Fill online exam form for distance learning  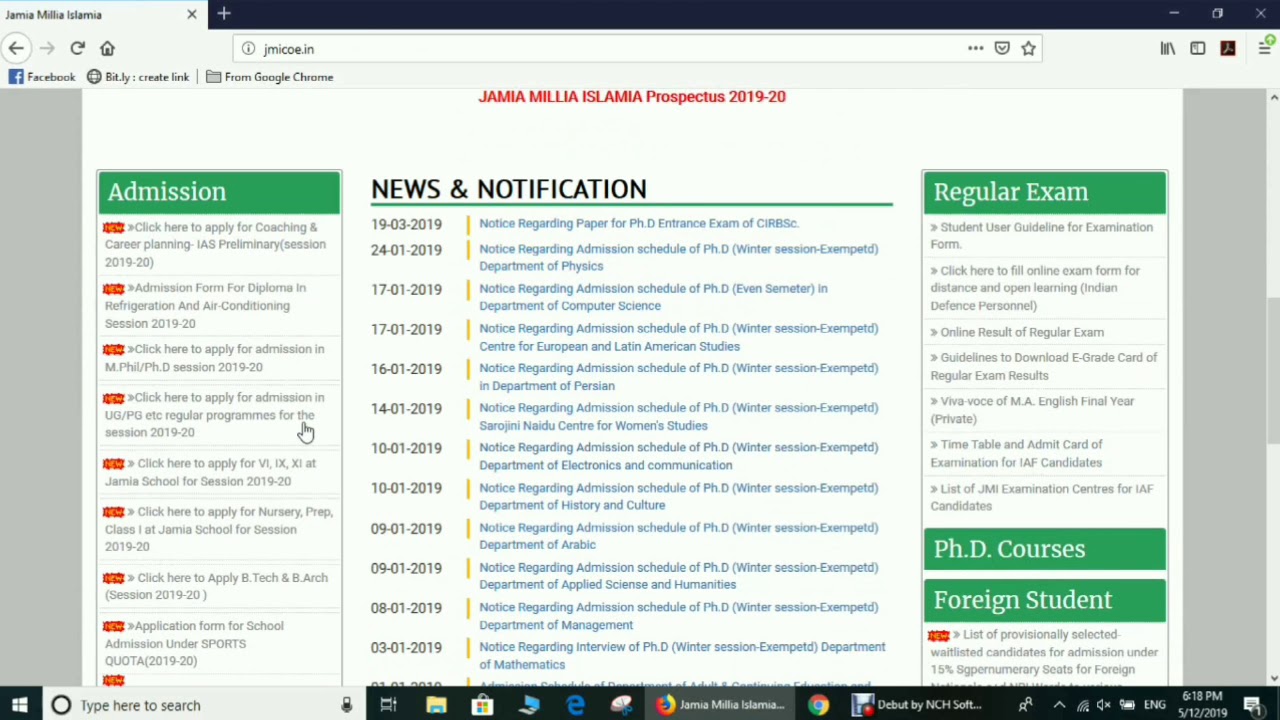[1035, 288]
